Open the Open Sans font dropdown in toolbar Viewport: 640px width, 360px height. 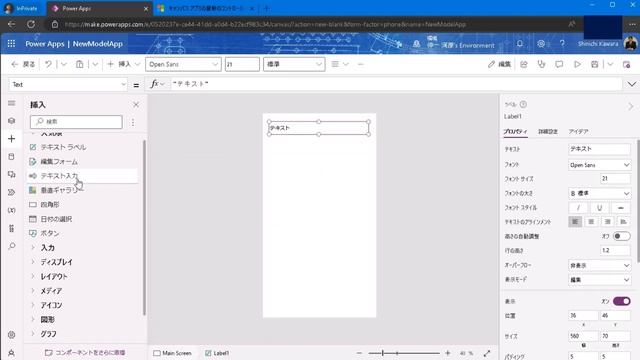[x=183, y=64]
